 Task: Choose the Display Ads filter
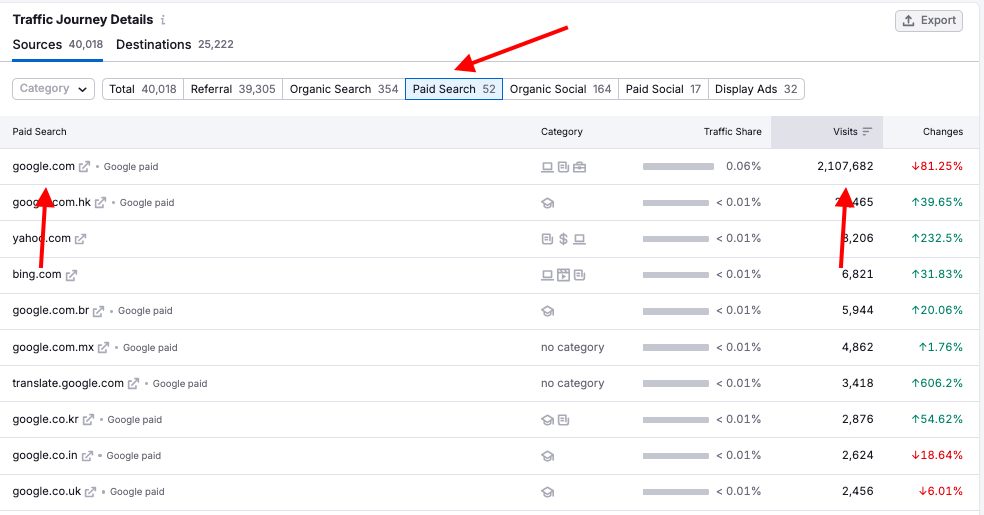(x=755, y=90)
